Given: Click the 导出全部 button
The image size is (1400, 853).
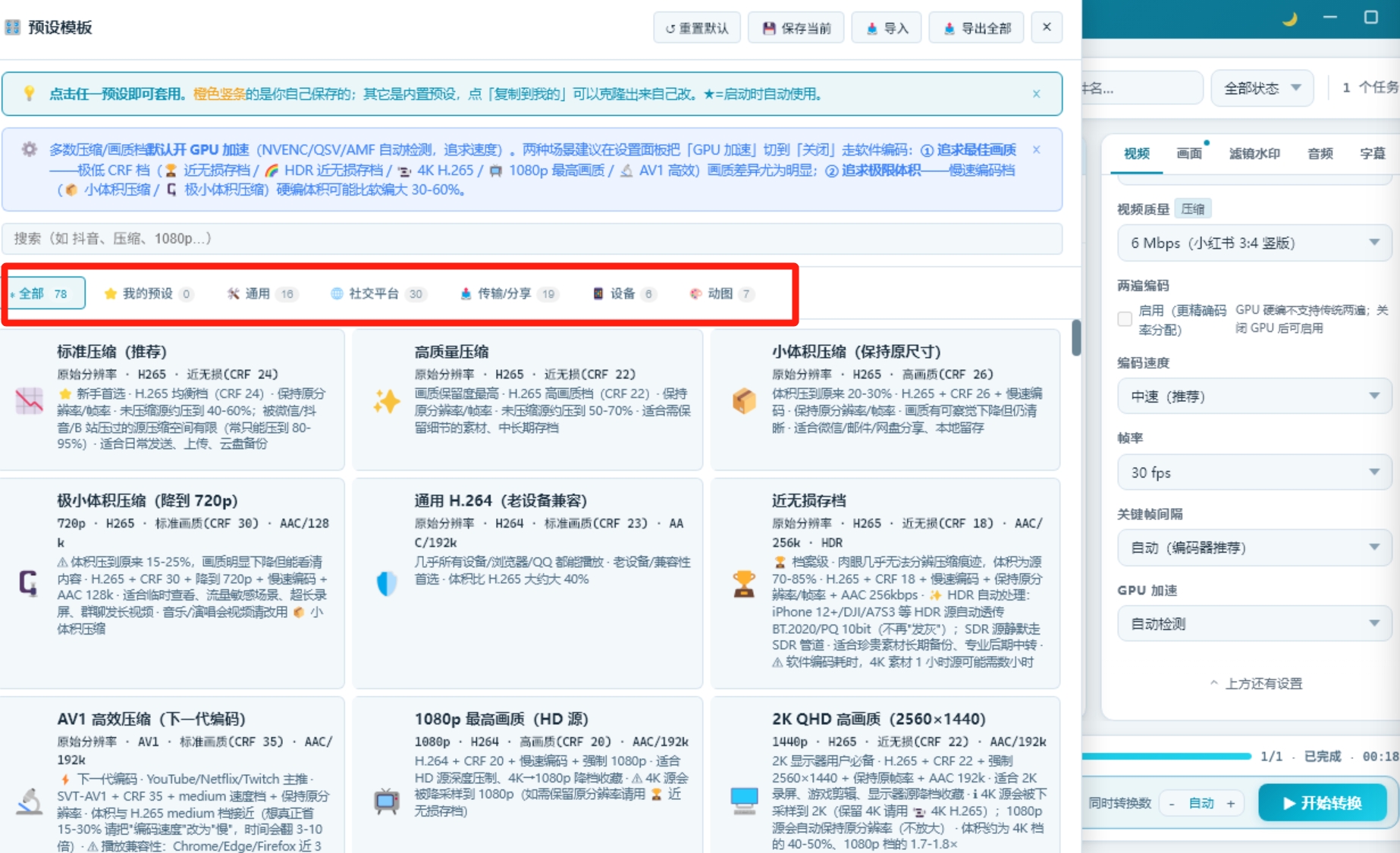Looking at the screenshot, I should [976, 28].
